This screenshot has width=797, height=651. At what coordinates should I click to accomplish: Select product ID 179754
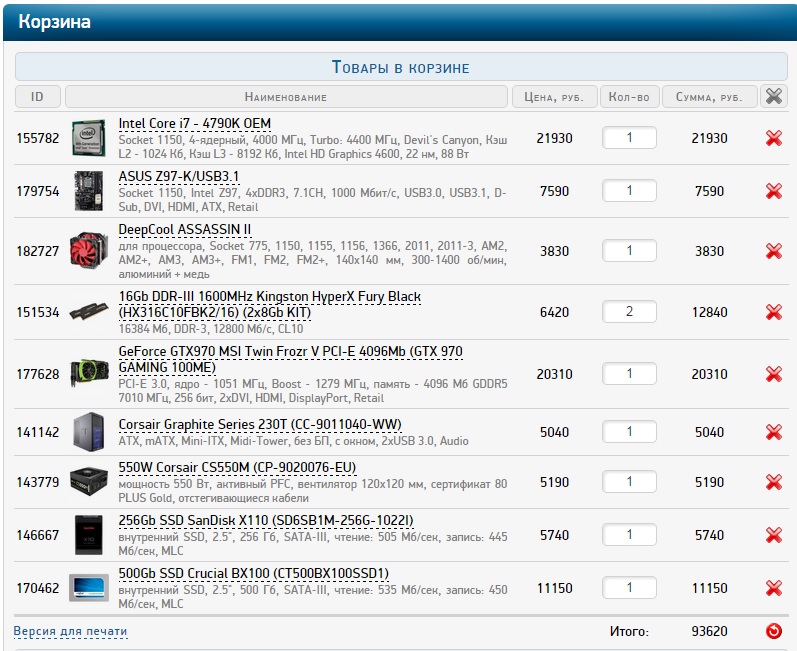(38, 191)
